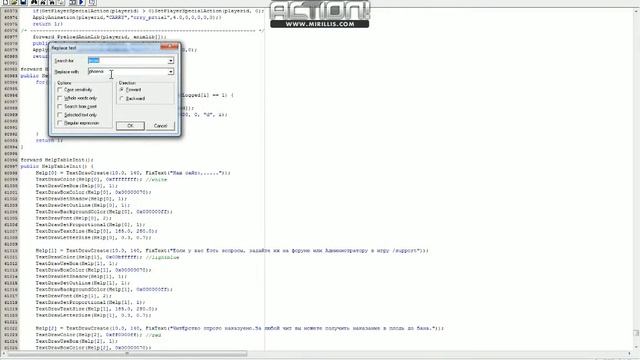Viewport: 640px width, 360px height.
Task: Select Backward search direction
Action: 122,98
